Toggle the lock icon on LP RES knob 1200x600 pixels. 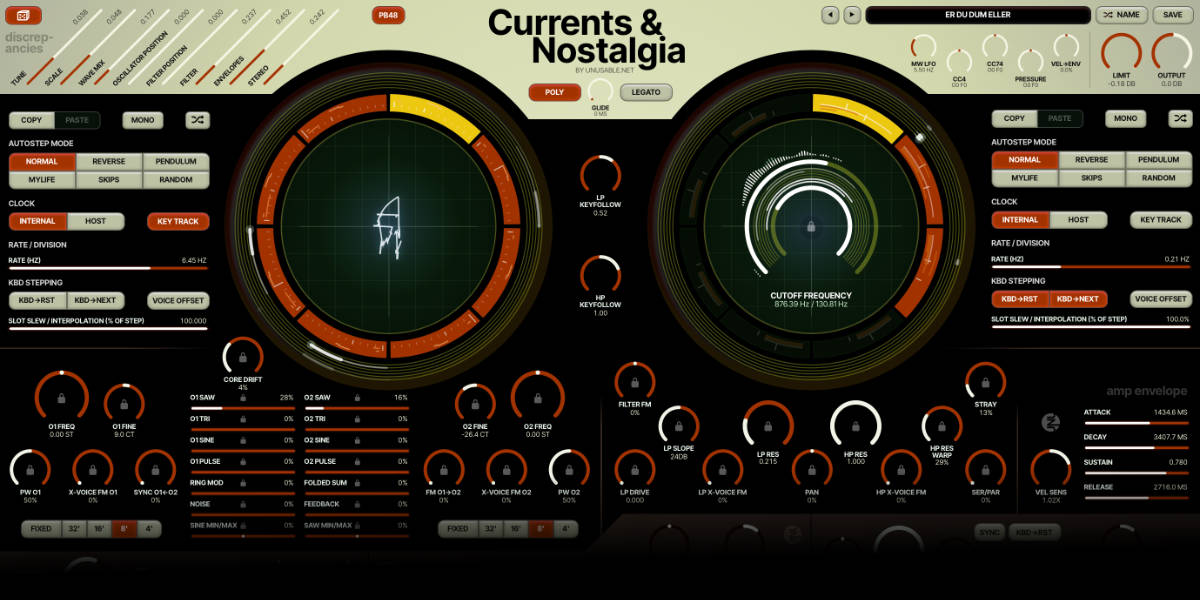[767, 428]
